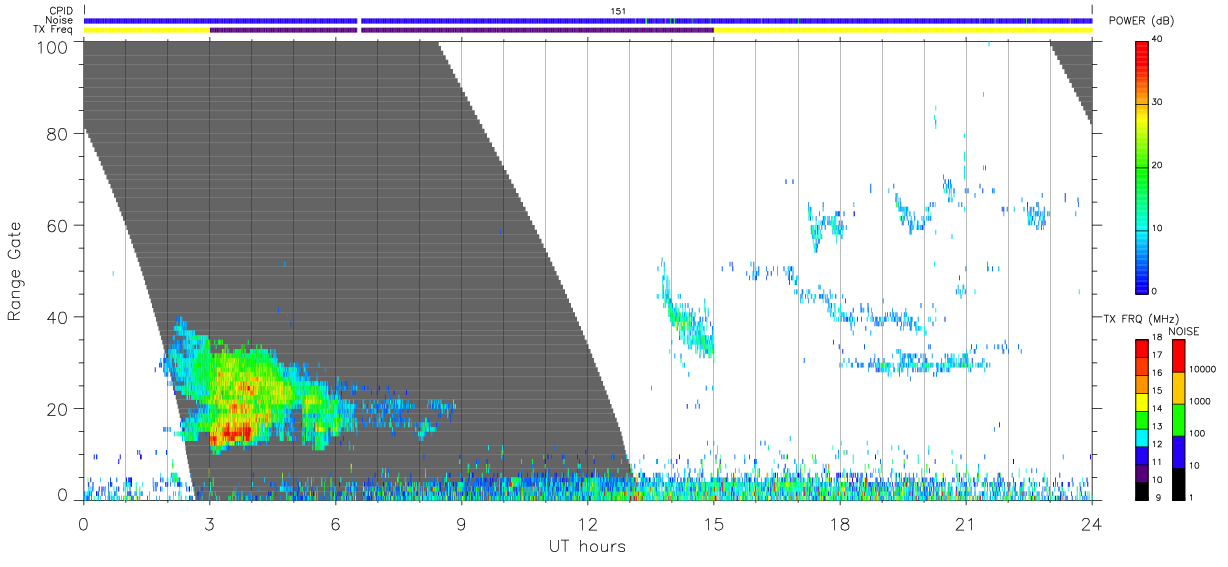Viewport: 1228px width, 567px height.
Task: Click the blue noise indicator strip
Action: pos(588,20)
